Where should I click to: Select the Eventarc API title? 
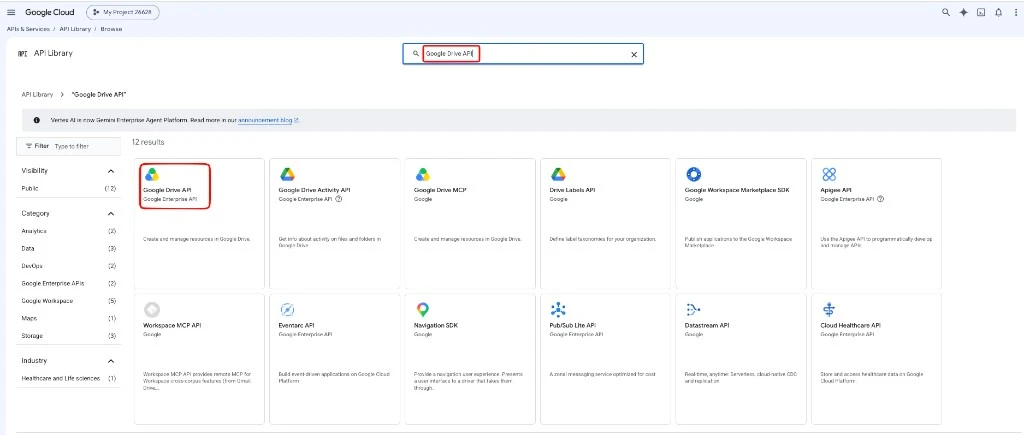(x=296, y=325)
